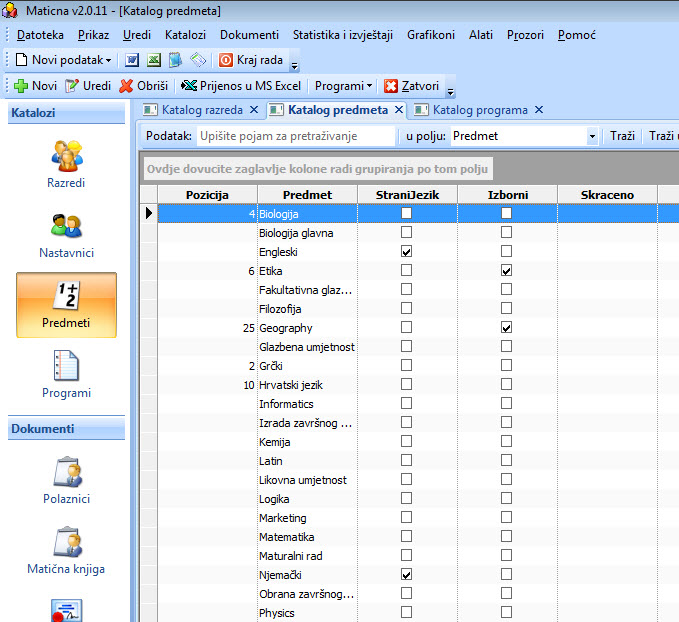
Task: Open the Nastavnici sidebar icon
Action: pyautogui.click(x=66, y=236)
